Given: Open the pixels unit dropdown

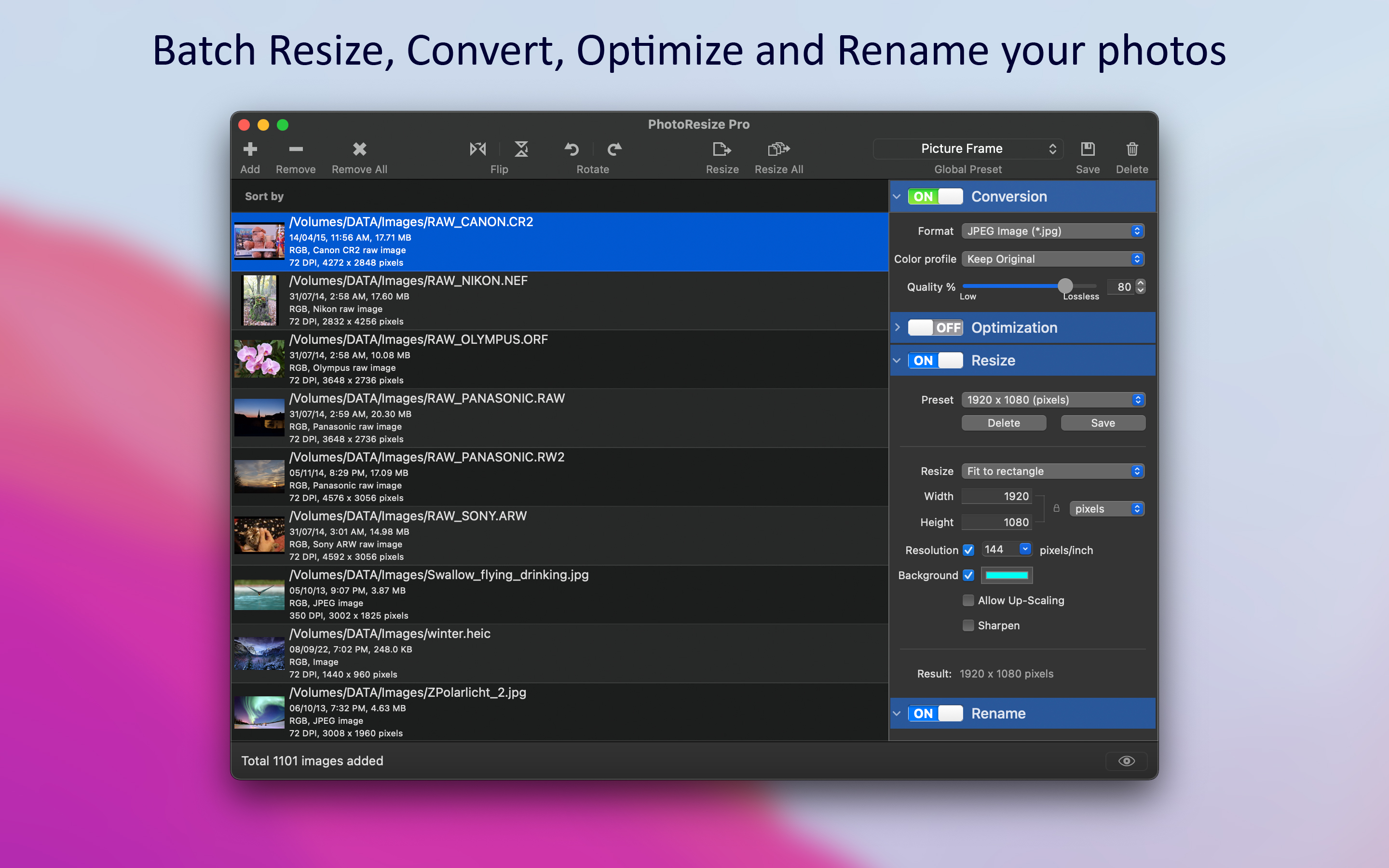Looking at the screenshot, I should [x=1106, y=509].
